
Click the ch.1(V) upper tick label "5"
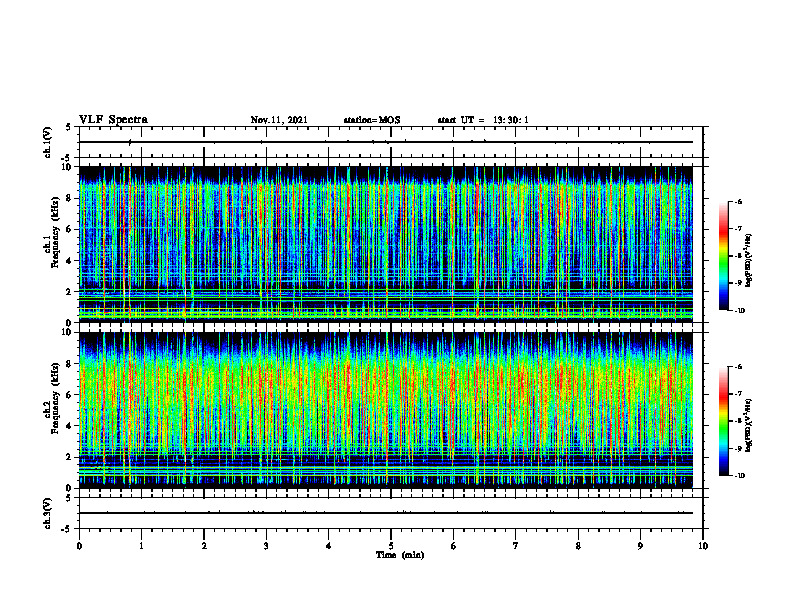coord(69,127)
